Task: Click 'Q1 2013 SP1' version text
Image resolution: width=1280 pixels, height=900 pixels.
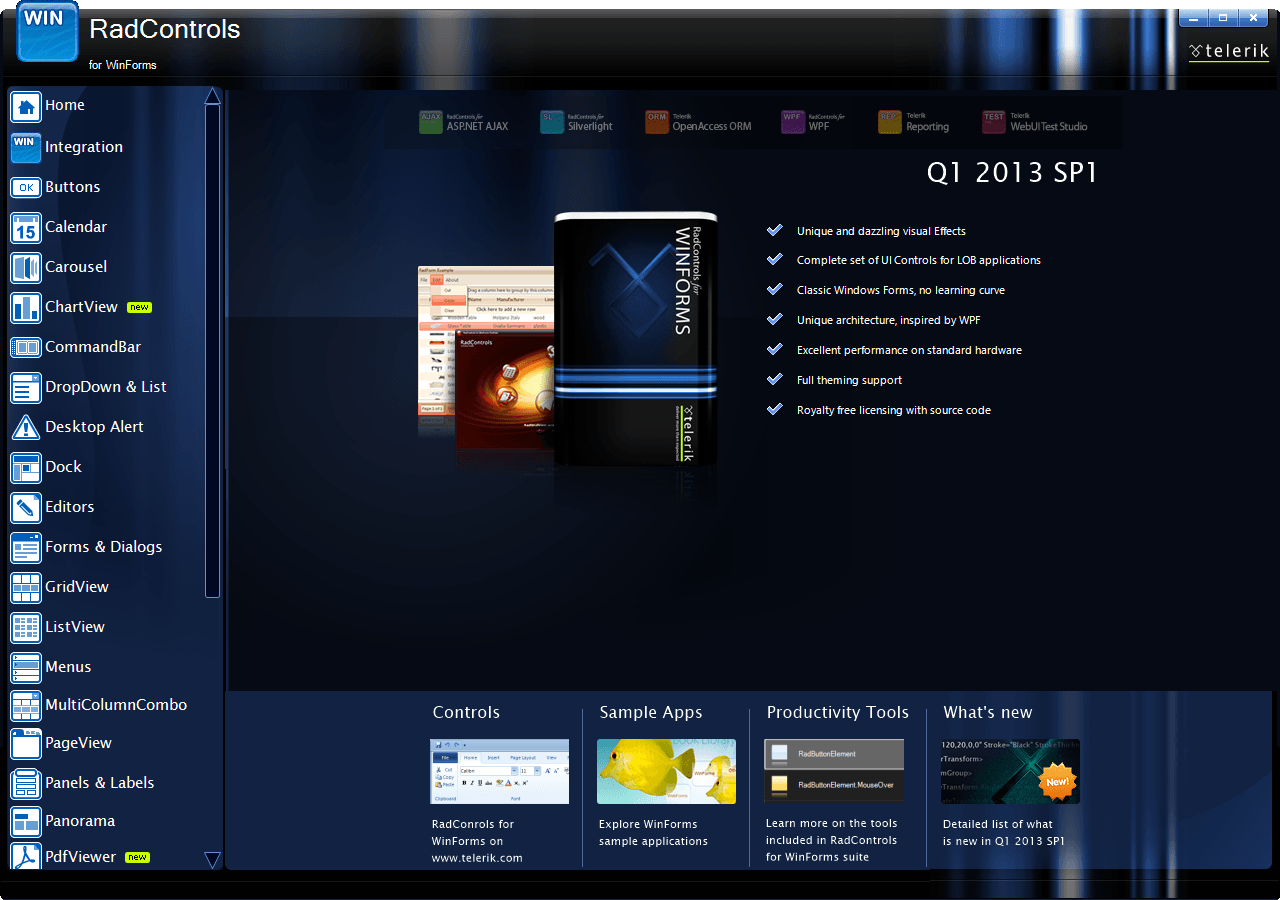Action: (1012, 173)
